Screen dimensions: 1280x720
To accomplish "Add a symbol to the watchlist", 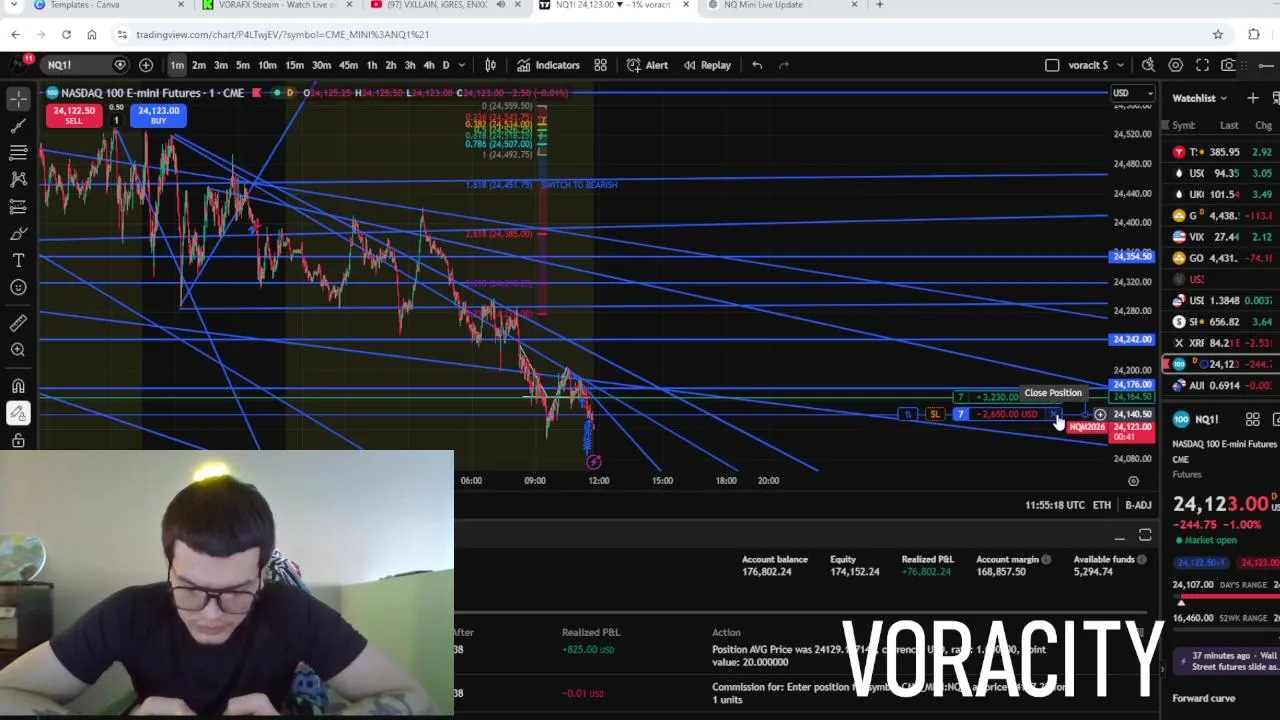I will point(1253,98).
